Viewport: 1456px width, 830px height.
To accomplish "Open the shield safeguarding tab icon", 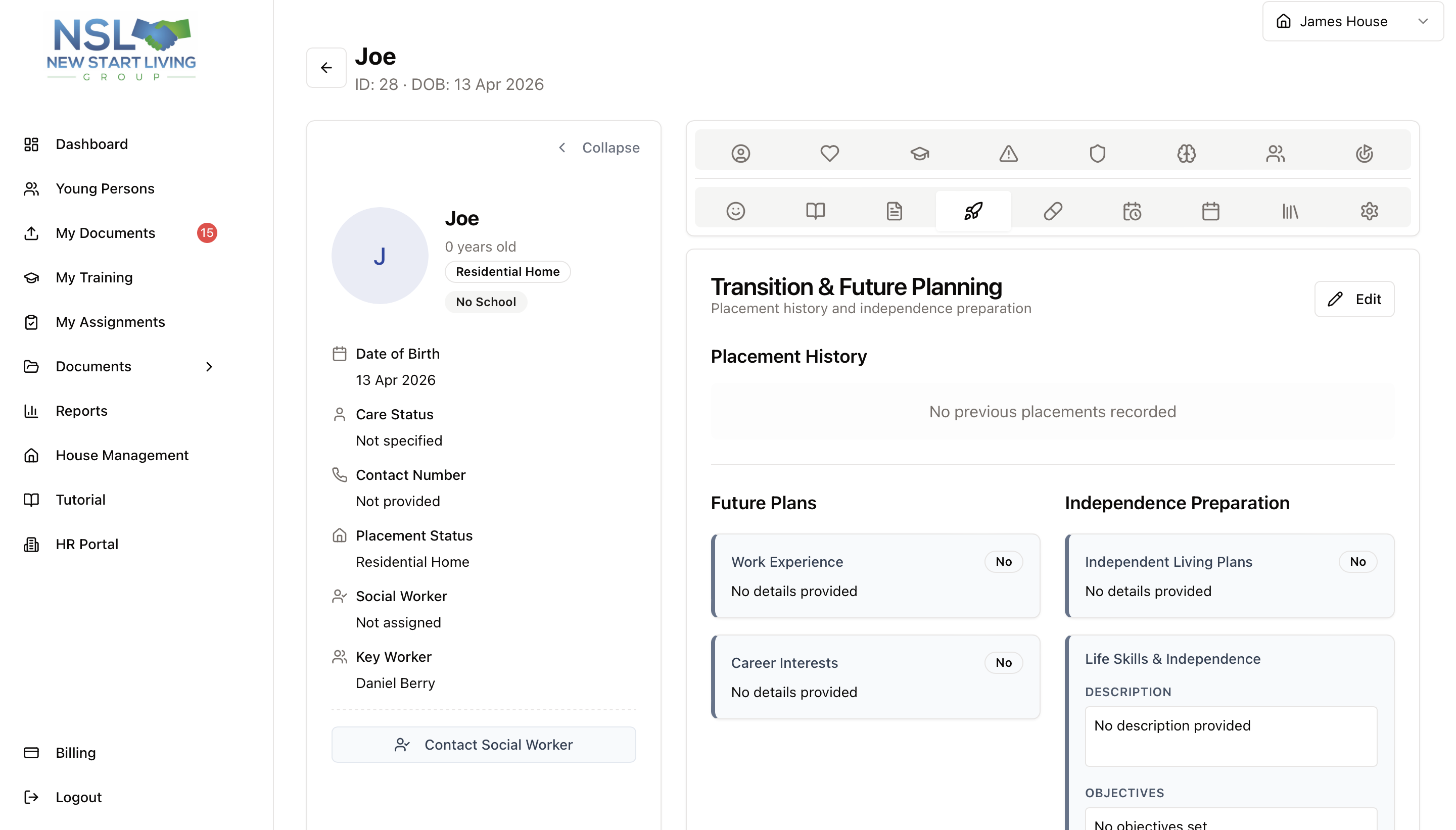I will (1097, 153).
